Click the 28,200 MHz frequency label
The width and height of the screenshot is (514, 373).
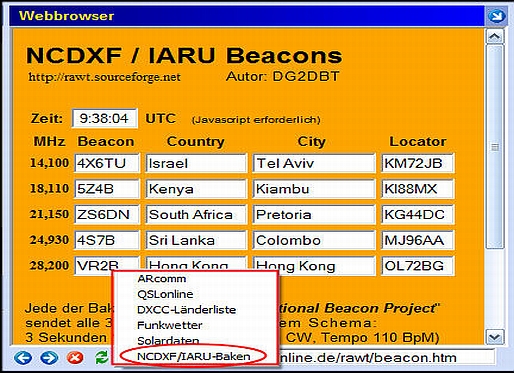(x=49, y=266)
